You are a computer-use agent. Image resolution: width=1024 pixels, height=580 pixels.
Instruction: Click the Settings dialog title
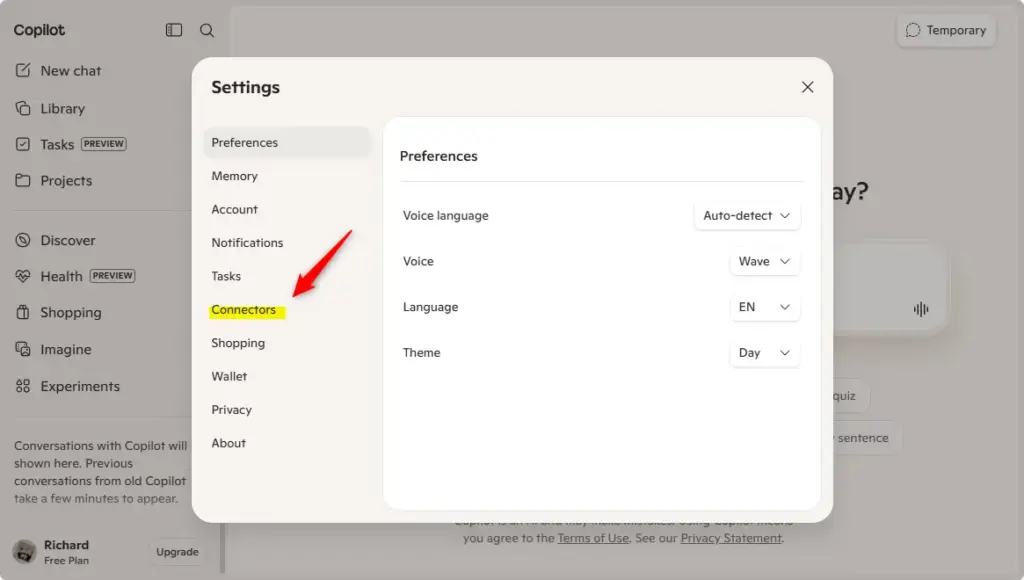point(246,88)
